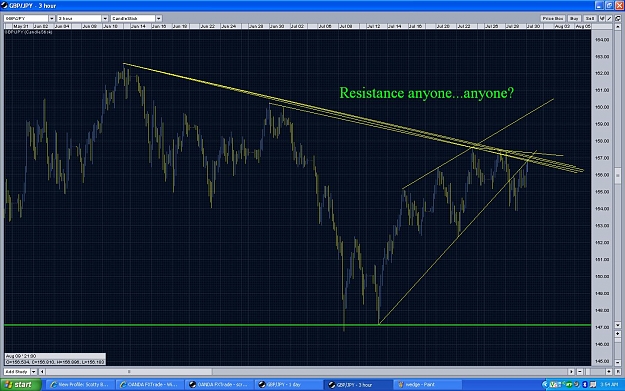Select the line drawing tool icon
This screenshot has width=625, height=391.
click(609, 18)
